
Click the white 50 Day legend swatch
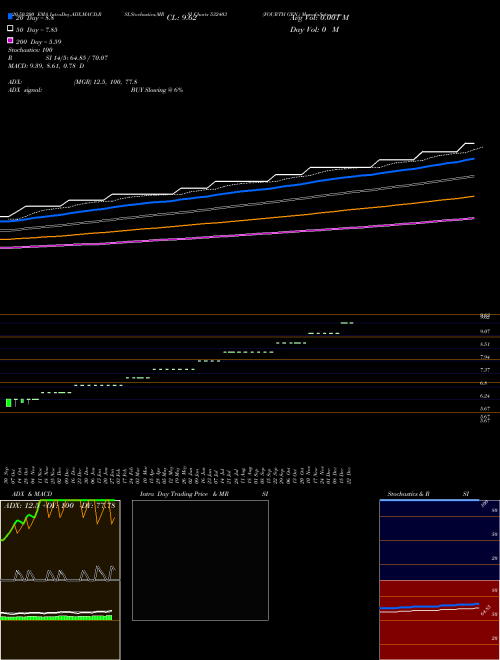coord(10,29)
